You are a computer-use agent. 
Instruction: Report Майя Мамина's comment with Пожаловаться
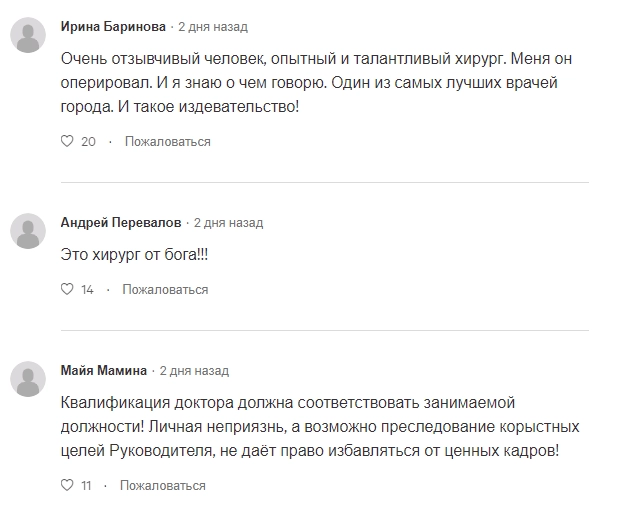coord(162,486)
